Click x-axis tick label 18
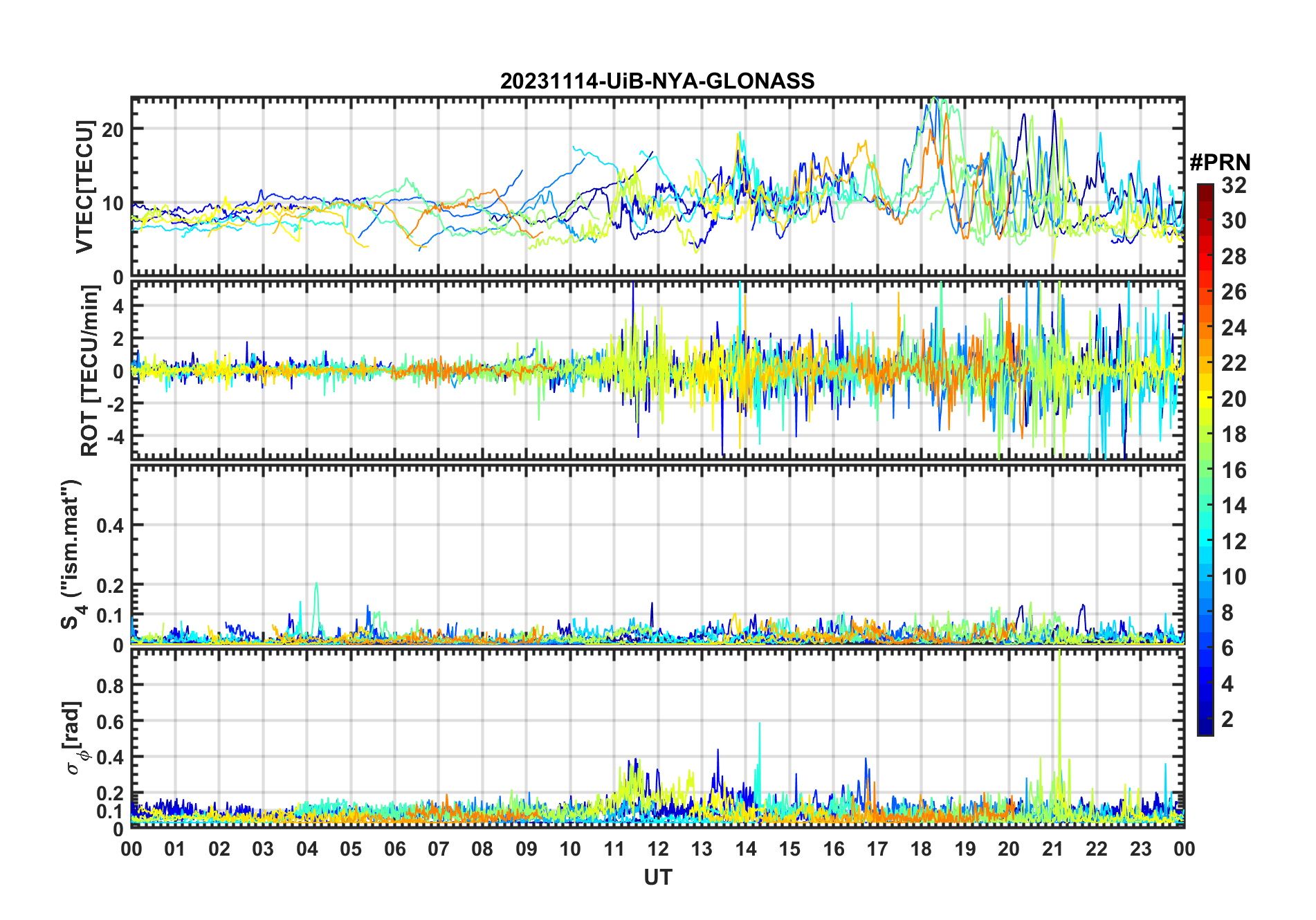The height and width of the screenshot is (920, 1316). click(x=921, y=849)
